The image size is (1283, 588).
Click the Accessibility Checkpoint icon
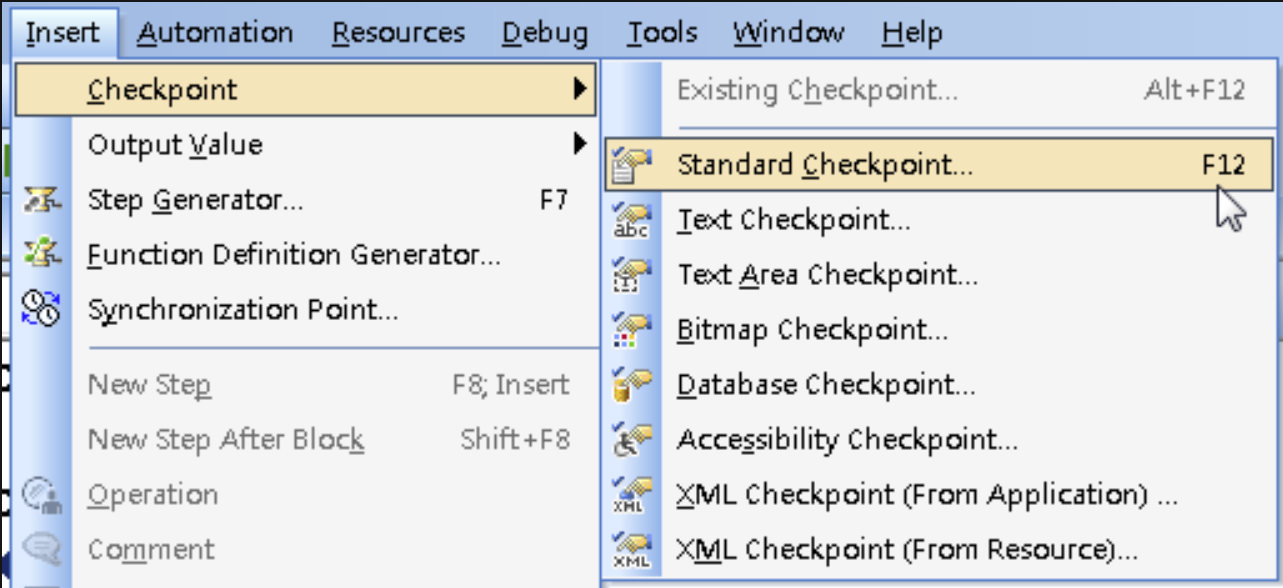(631, 440)
